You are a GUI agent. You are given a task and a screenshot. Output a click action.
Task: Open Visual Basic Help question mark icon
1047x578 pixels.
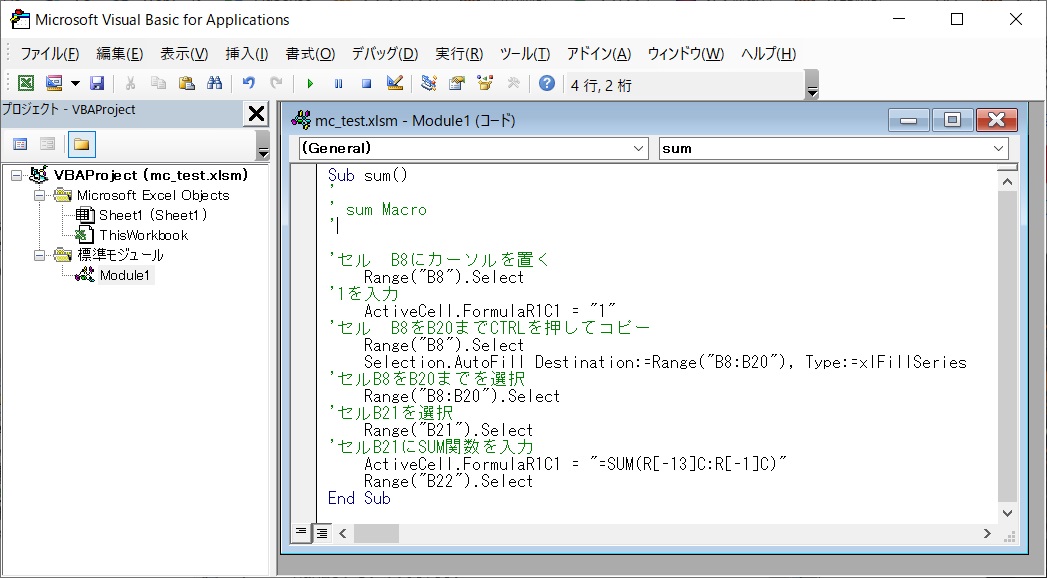pyautogui.click(x=546, y=83)
